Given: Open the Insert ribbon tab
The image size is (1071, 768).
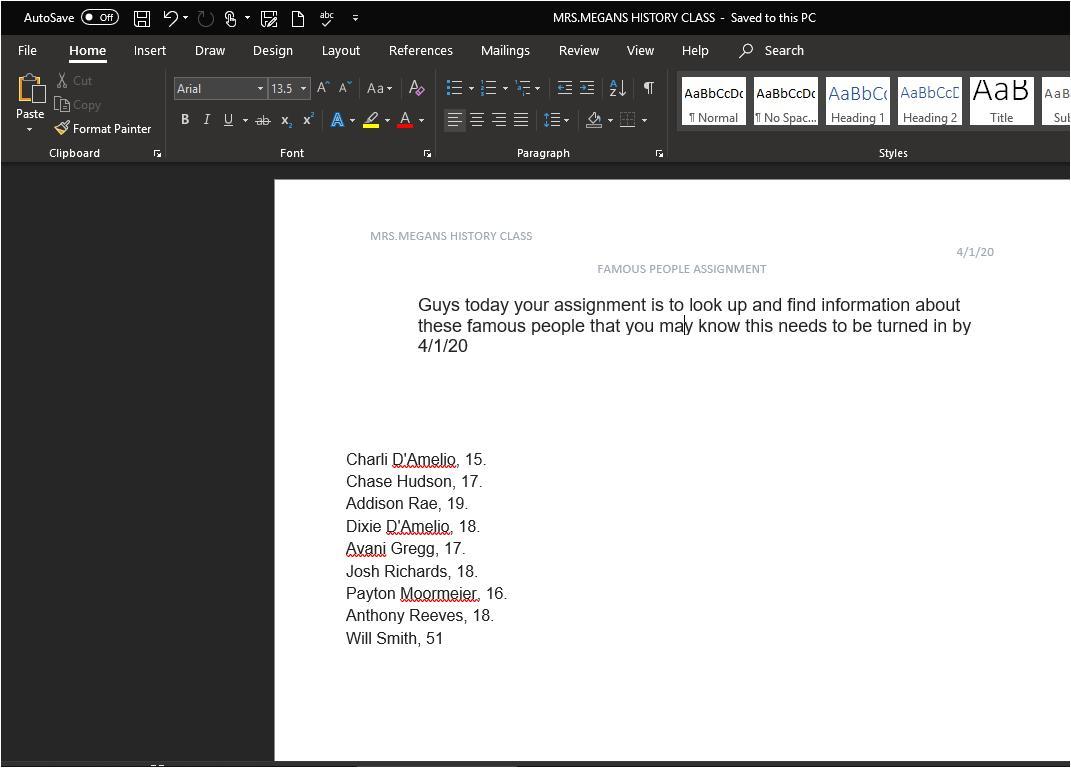Looking at the screenshot, I should point(150,50).
